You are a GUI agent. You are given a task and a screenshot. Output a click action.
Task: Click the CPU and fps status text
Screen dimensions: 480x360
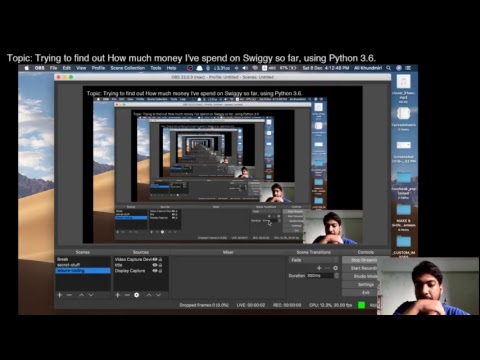(x=330, y=305)
